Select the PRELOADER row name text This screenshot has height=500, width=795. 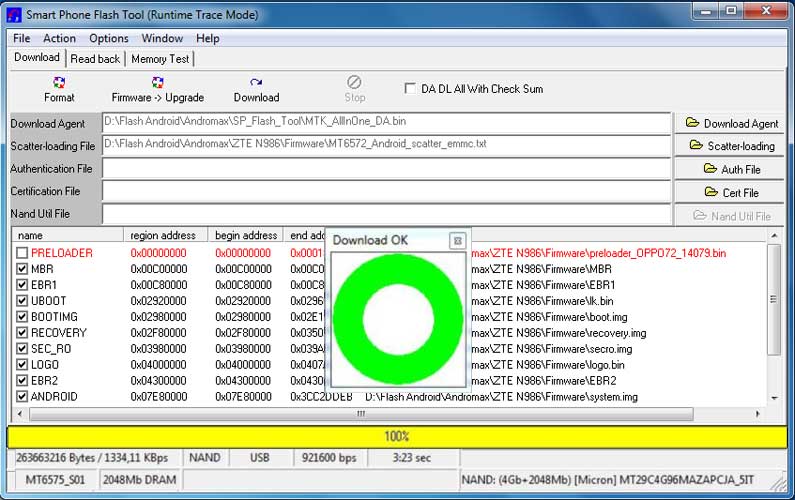[x=62, y=253]
